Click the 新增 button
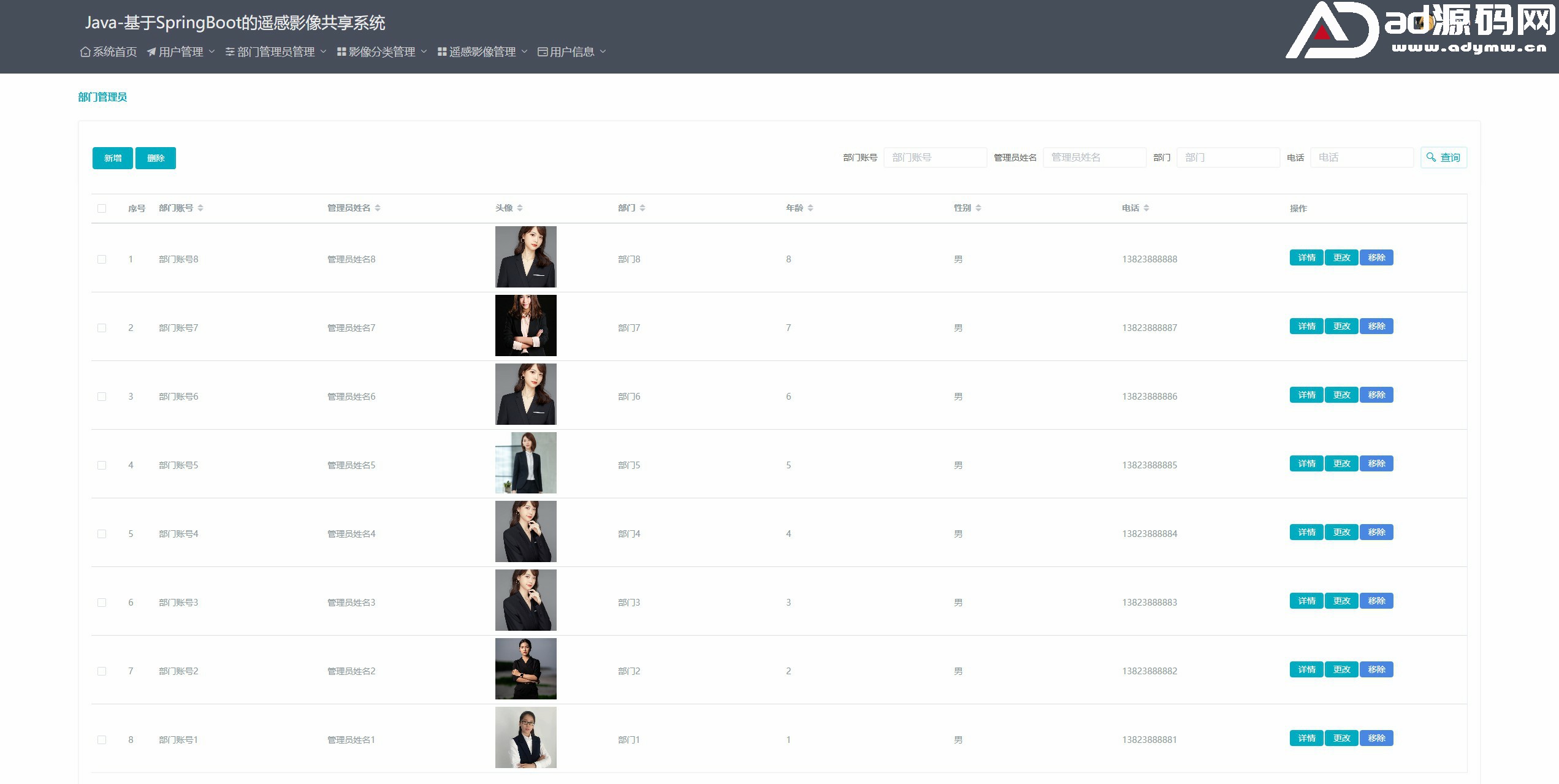Image resolution: width=1559 pixels, height=784 pixels. click(x=112, y=158)
